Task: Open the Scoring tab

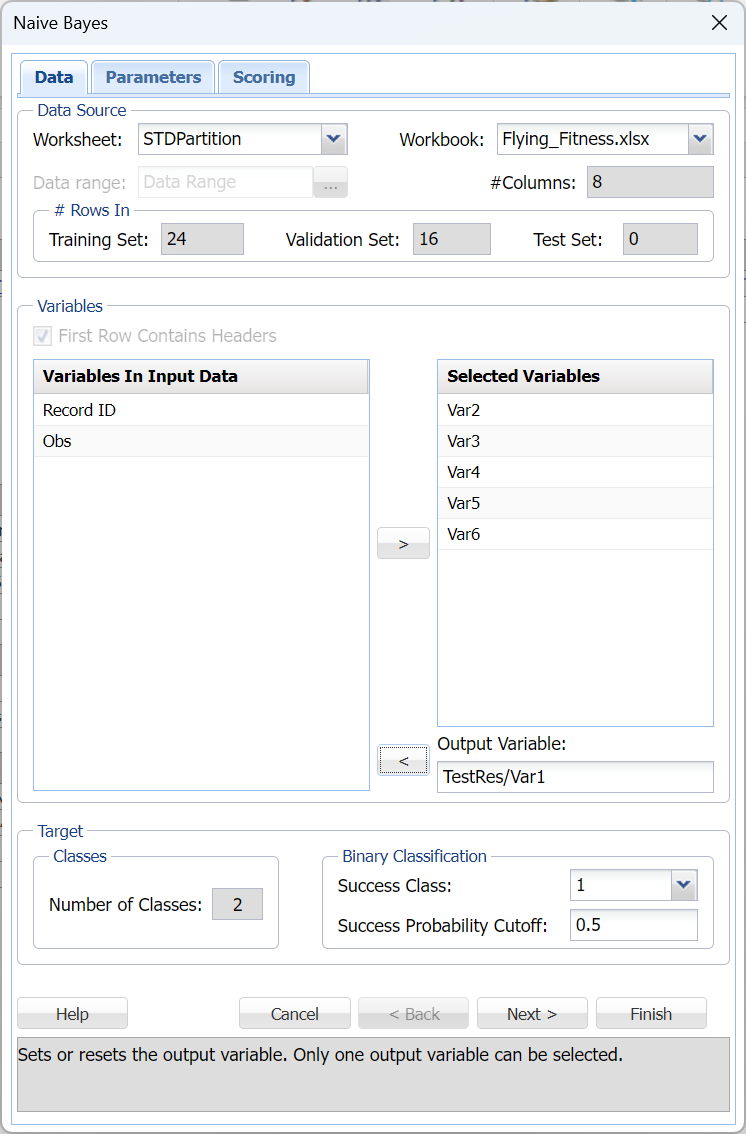Action: tap(264, 77)
